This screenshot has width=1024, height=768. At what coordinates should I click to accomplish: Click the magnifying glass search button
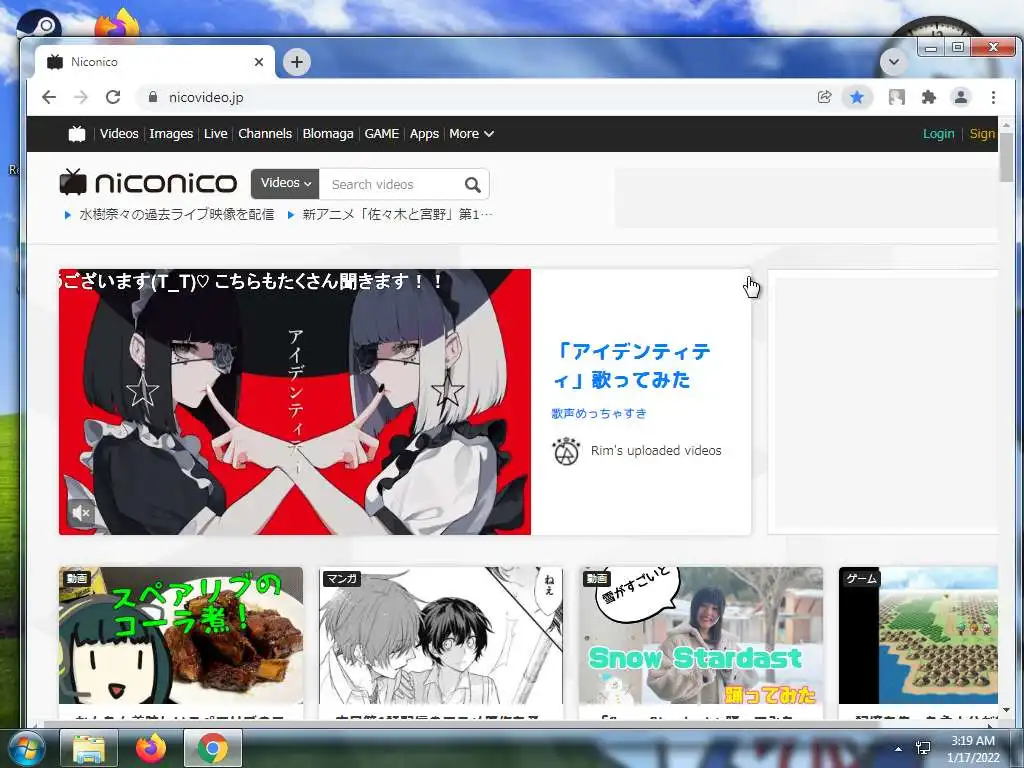tap(473, 185)
